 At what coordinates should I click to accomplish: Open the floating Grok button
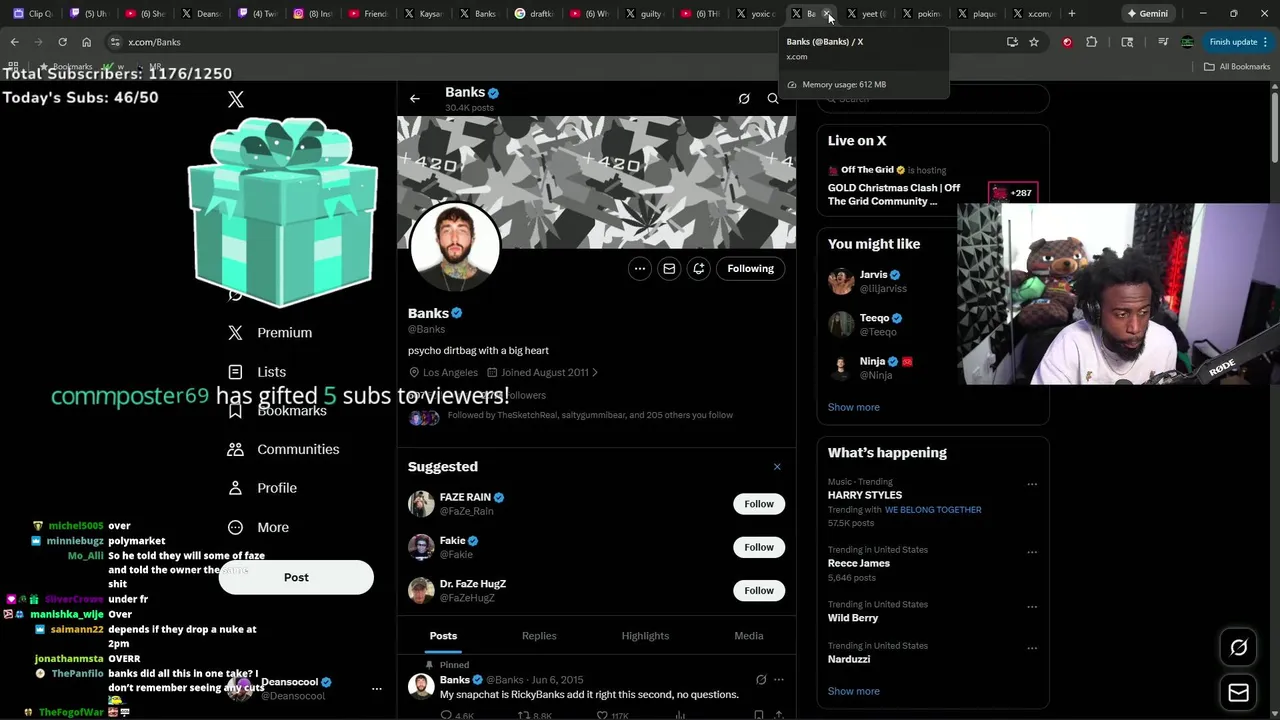point(1238,648)
